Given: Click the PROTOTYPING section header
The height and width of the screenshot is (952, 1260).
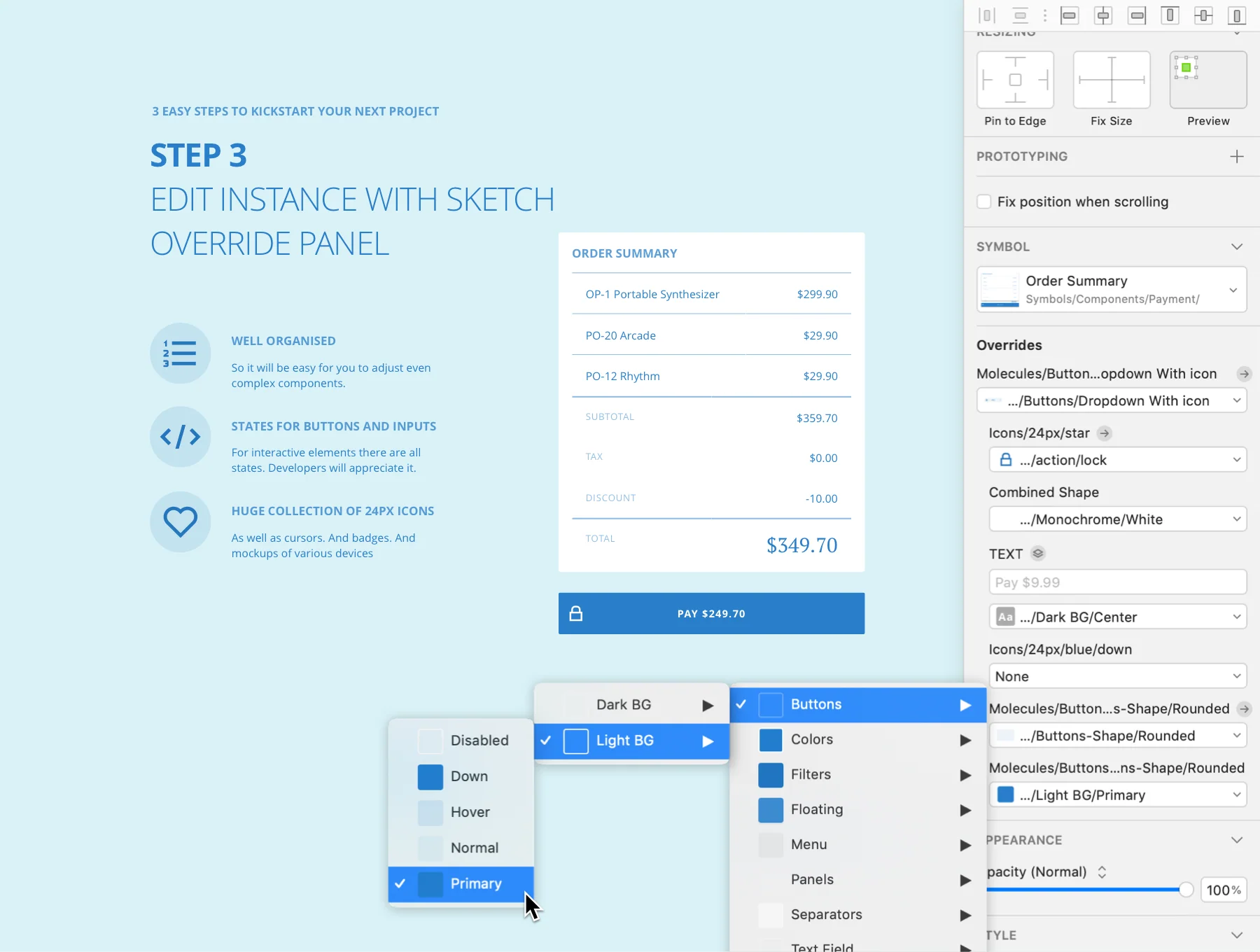Looking at the screenshot, I should coord(1022,156).
